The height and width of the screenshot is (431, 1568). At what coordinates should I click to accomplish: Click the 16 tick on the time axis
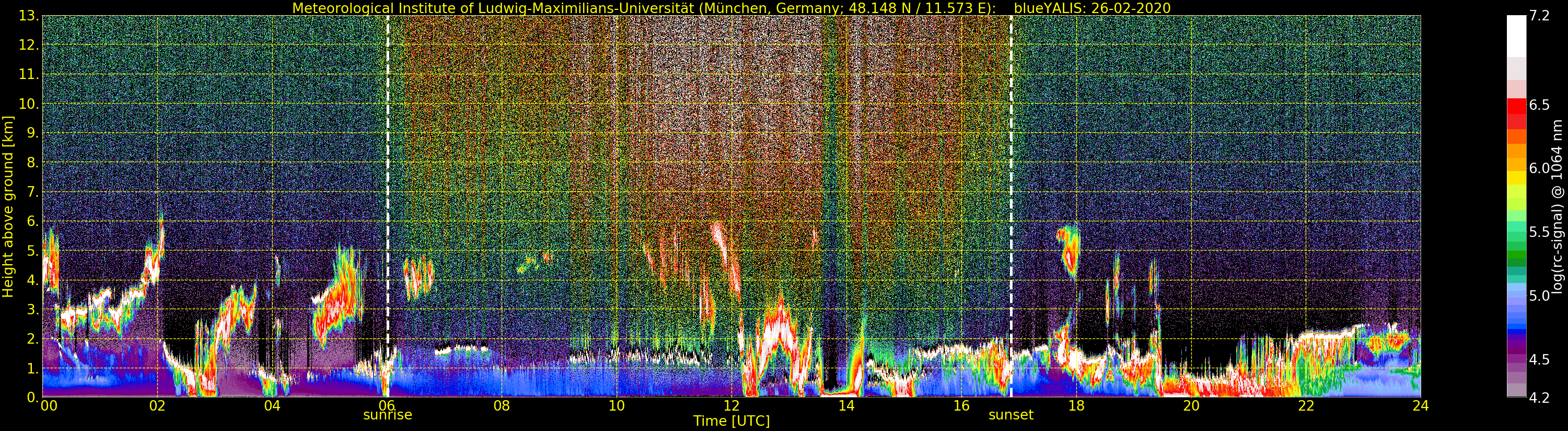click(x=961, y=405)
